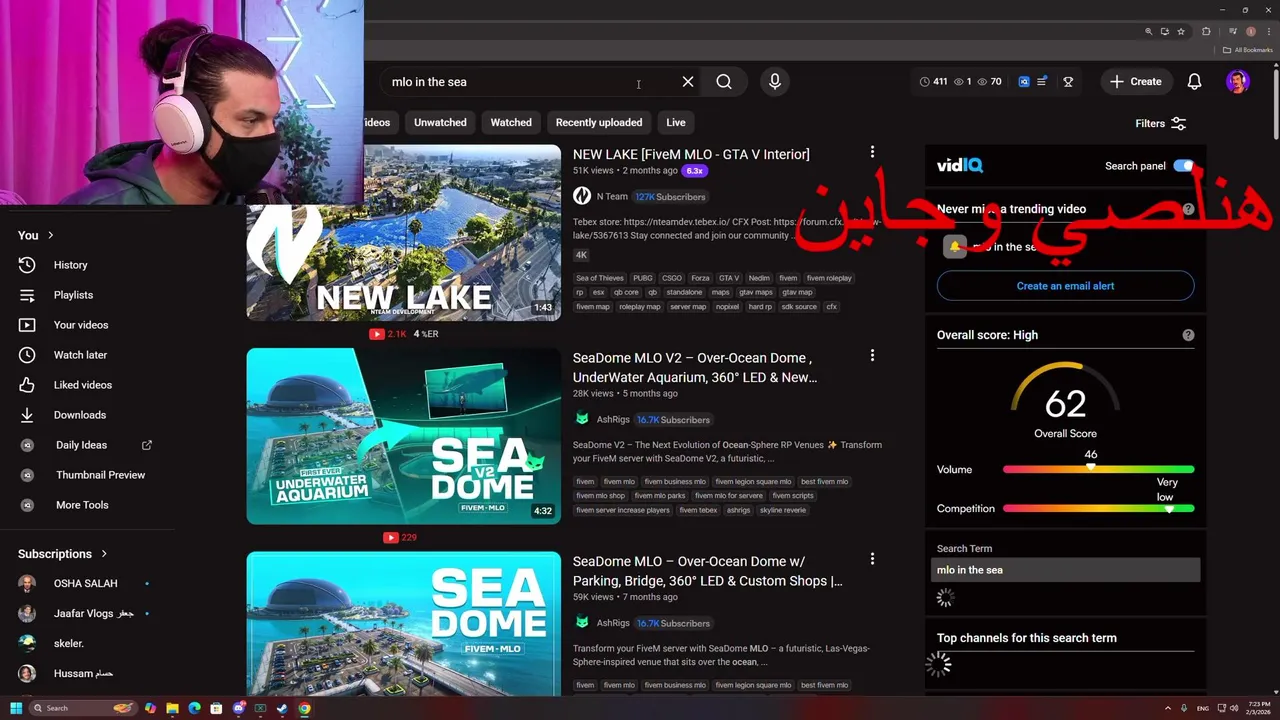Open YouTube notifications bell

point(1194,82)
